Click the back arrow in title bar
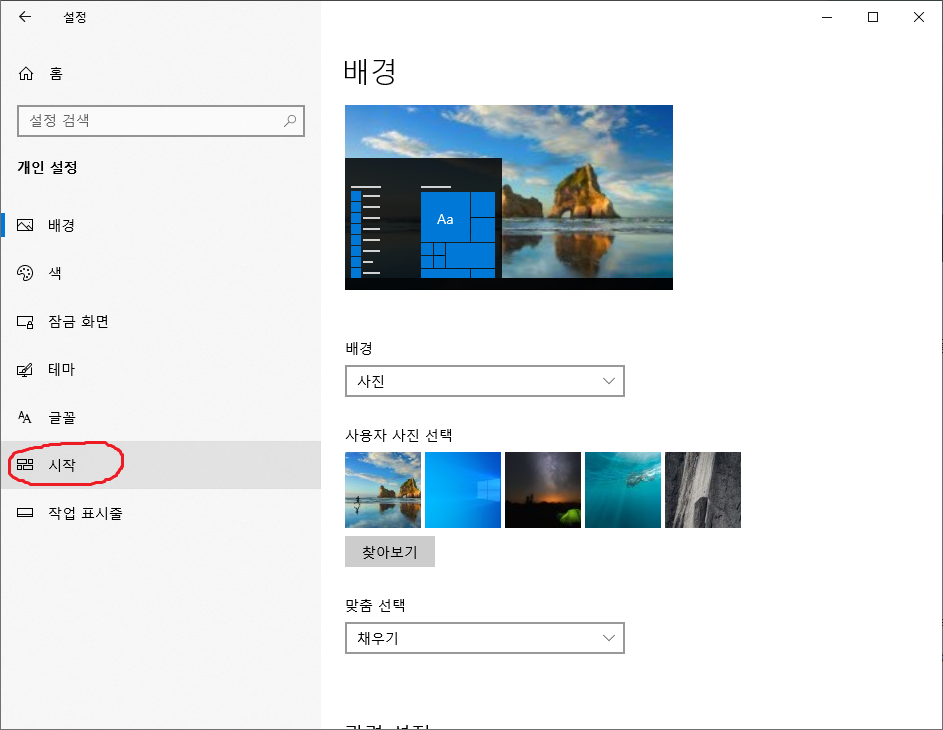Screen dimensions: 943x730 (x=25, y=17)
